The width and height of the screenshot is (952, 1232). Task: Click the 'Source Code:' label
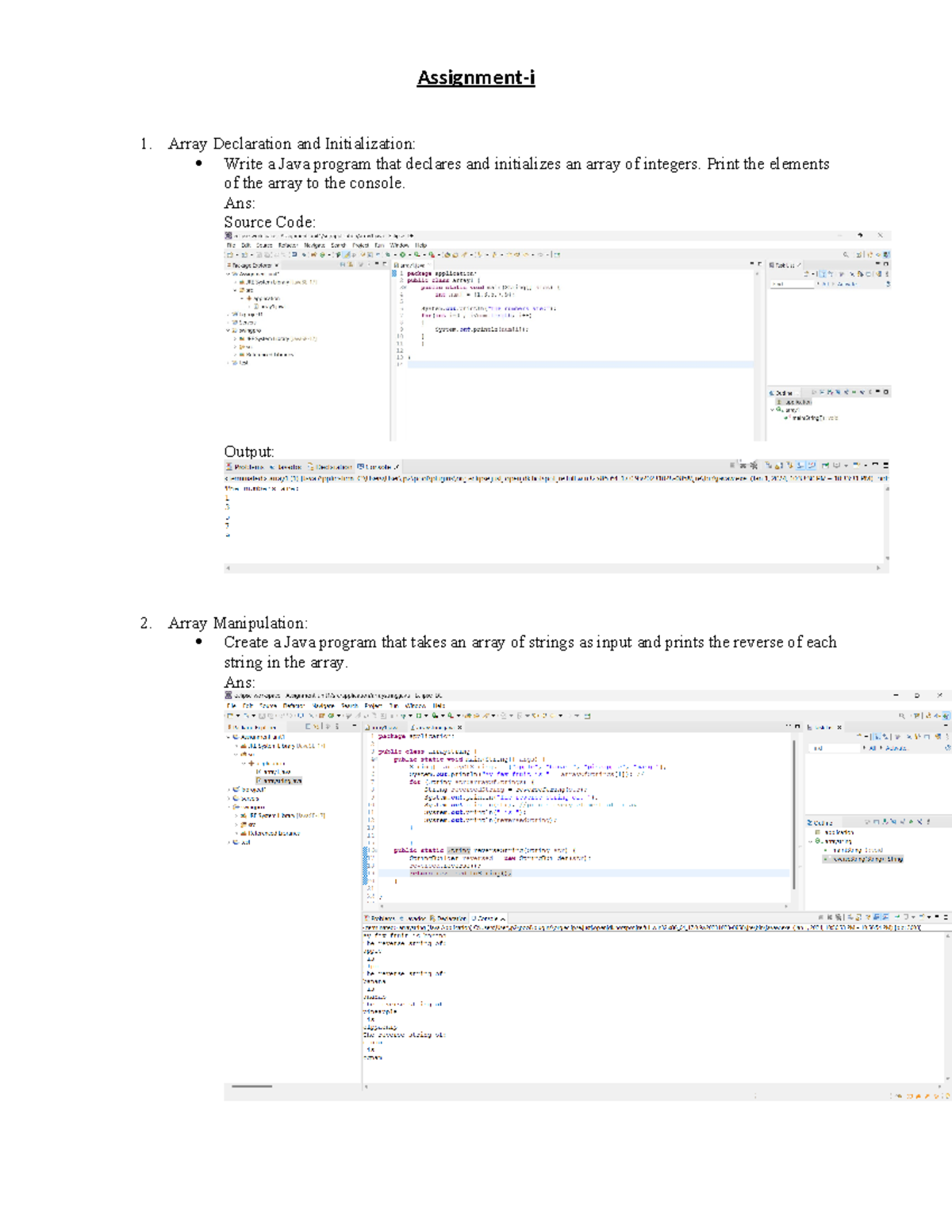point(270,222)
